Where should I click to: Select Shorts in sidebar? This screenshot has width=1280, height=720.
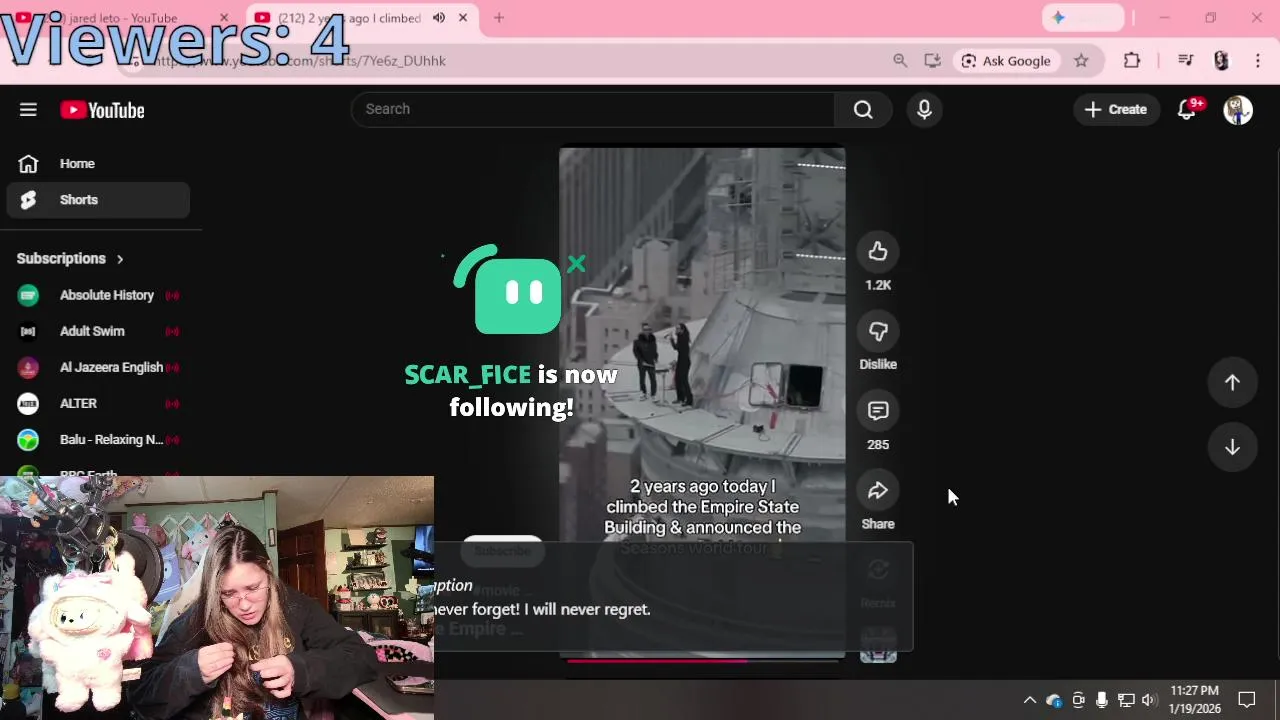(98, 200)
